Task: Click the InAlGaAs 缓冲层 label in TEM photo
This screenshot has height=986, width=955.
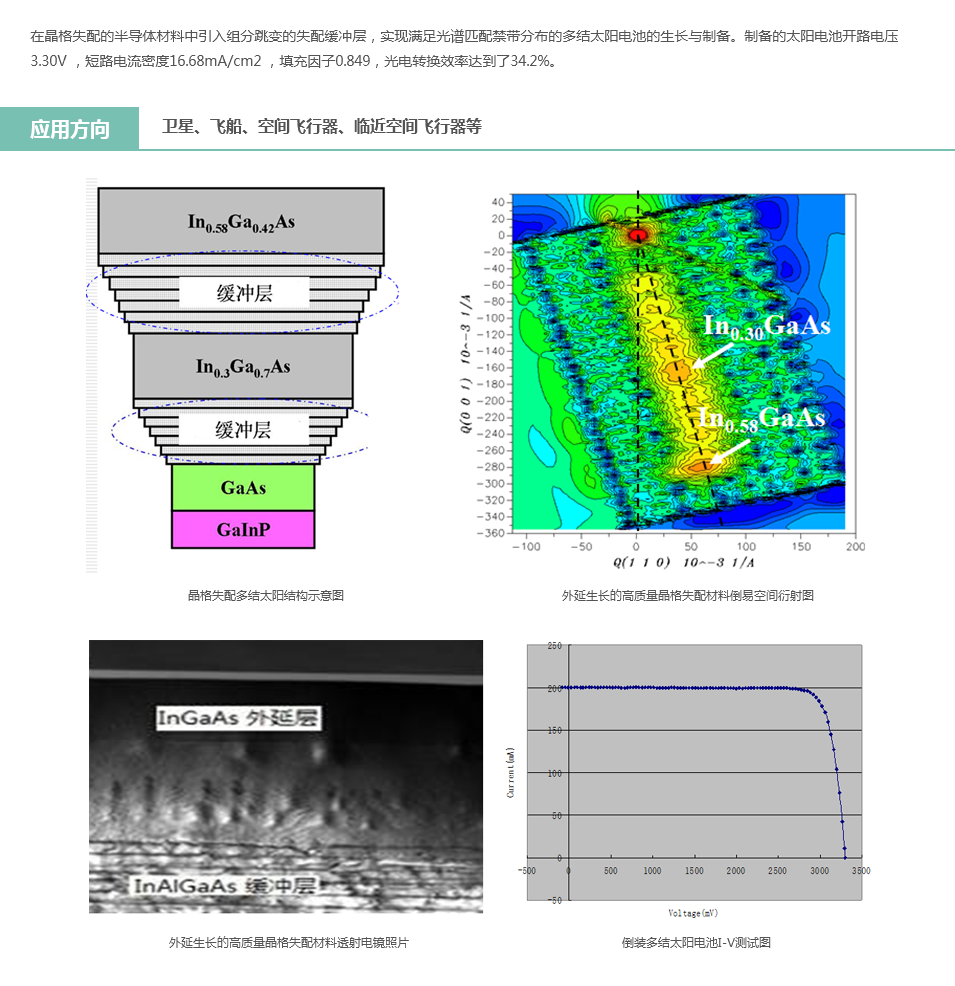Action: coord(224,885)
